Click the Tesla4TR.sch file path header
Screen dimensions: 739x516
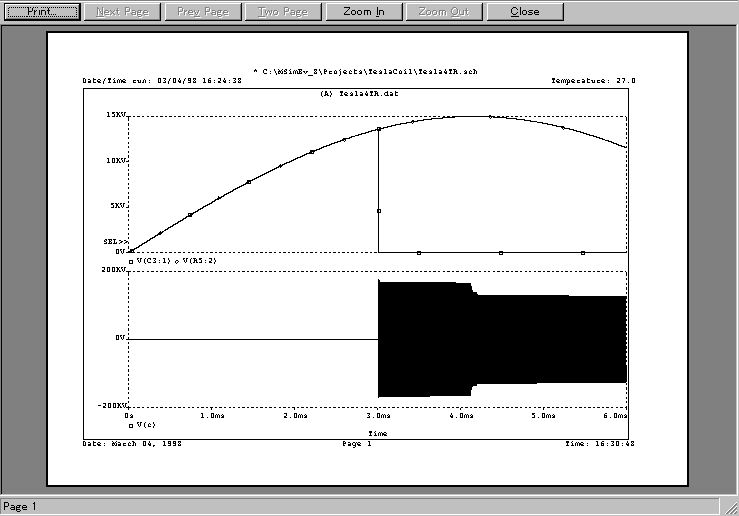click(364, 72)
